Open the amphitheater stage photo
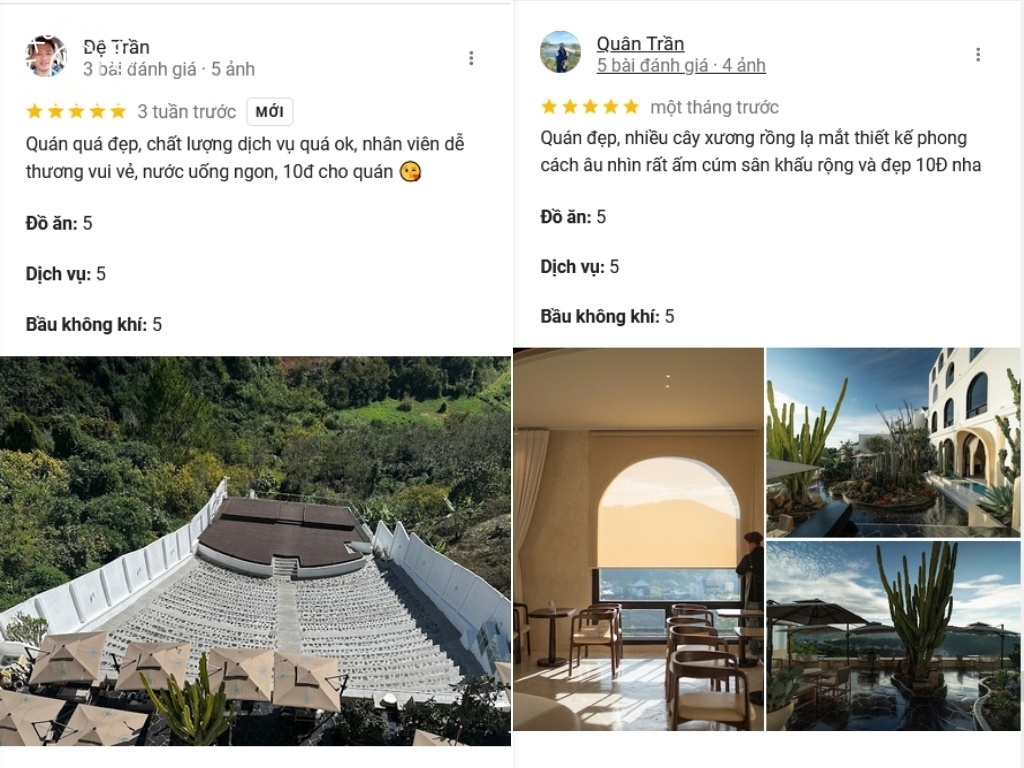 point(255,551)
